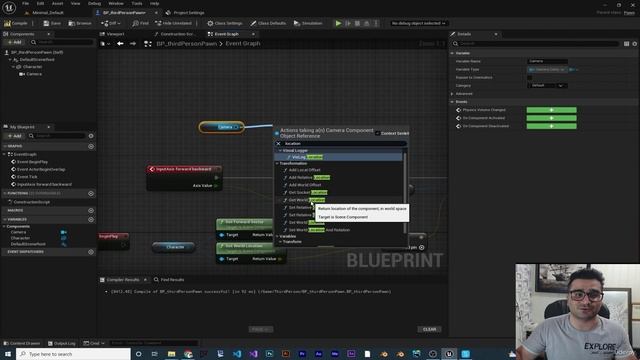Select Event BeginPlay in My Blueprint
640x360 pixels.
click(x=32, y=162)
